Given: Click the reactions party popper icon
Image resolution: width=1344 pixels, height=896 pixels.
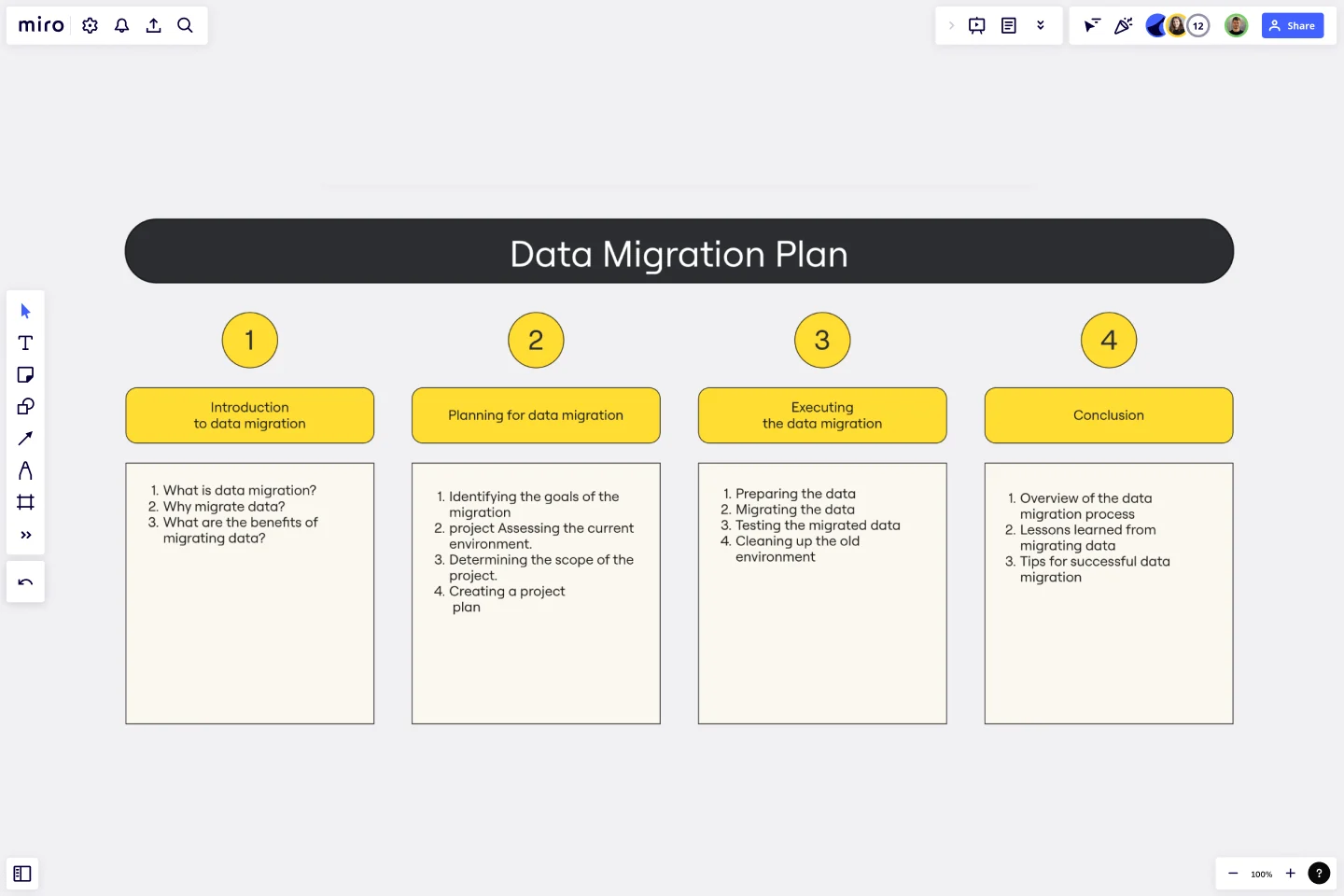Looking at the screenshot, I should pos(1124,25).
